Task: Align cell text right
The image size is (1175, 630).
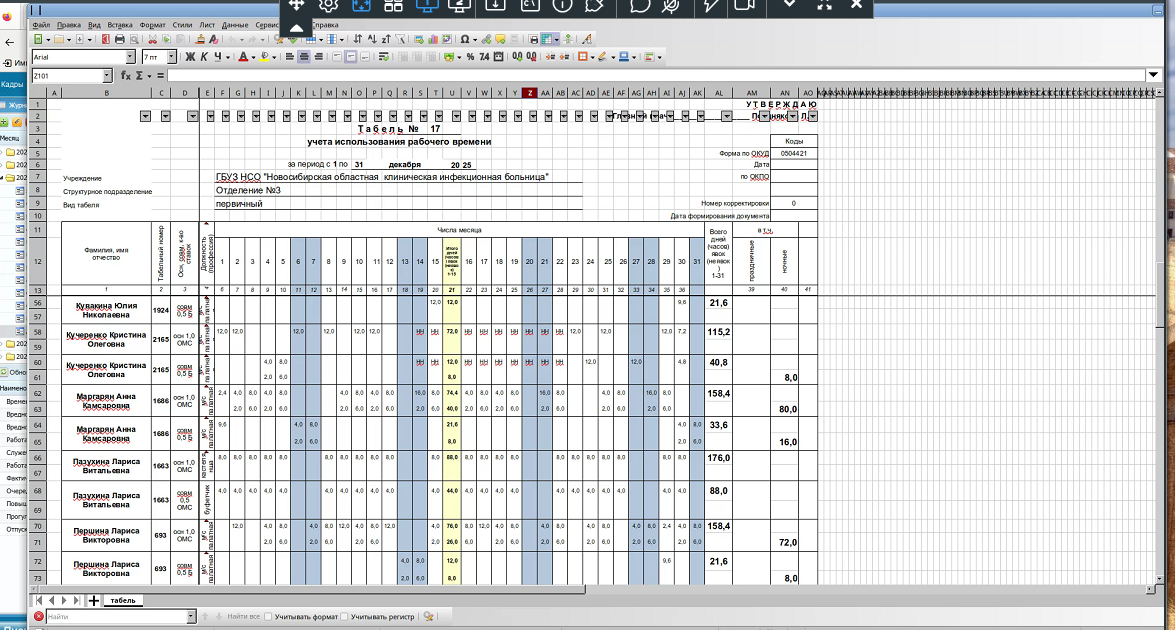Action: (318, 57)
